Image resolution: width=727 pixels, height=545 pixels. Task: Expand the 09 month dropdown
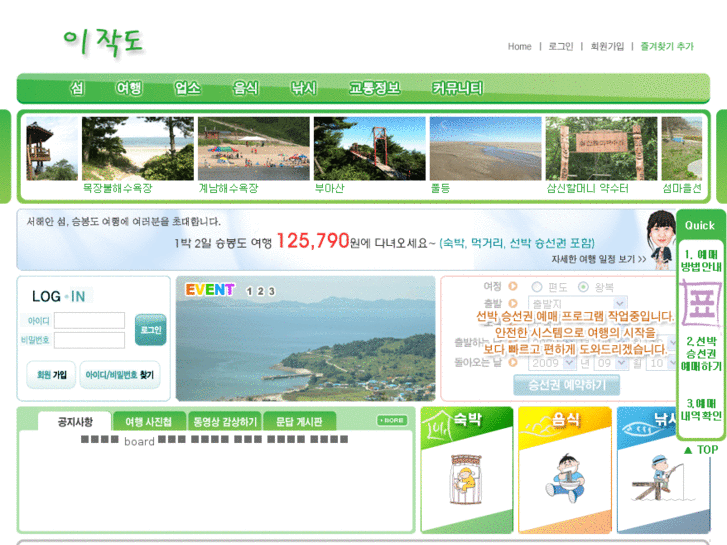pyautogui.click(x=611, y=363)
